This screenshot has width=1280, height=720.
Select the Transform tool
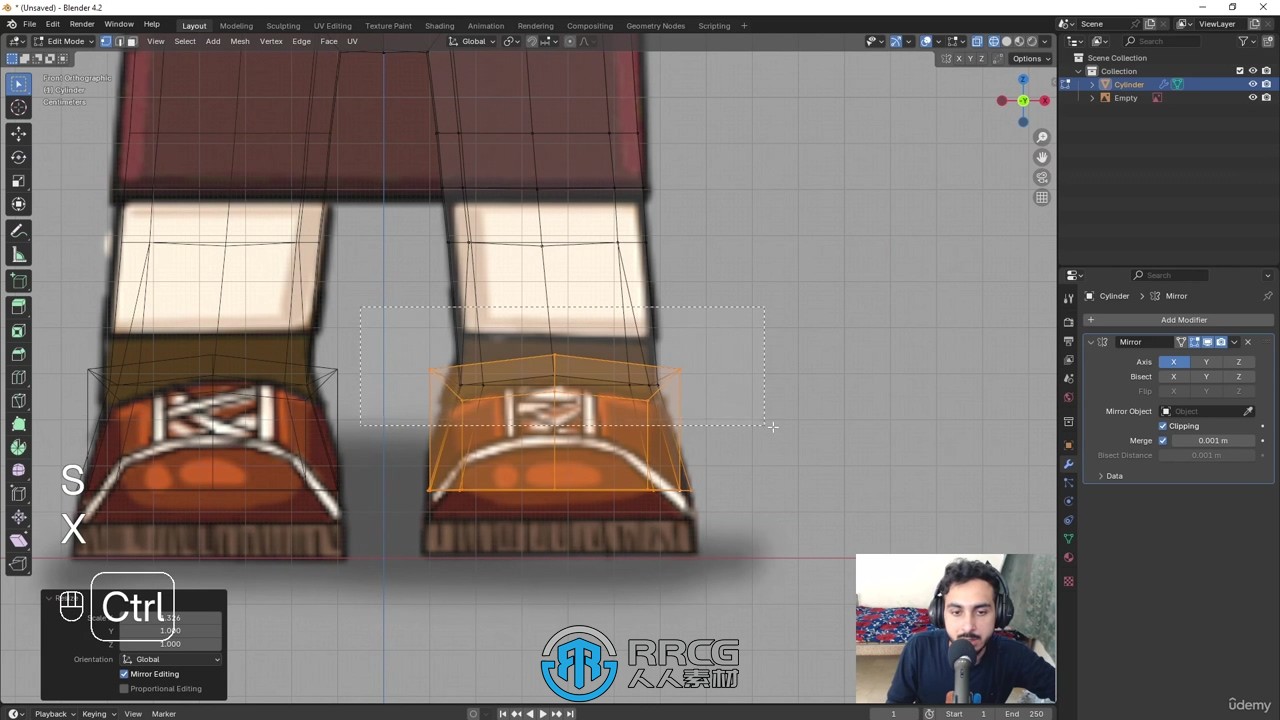coord(18,205)
